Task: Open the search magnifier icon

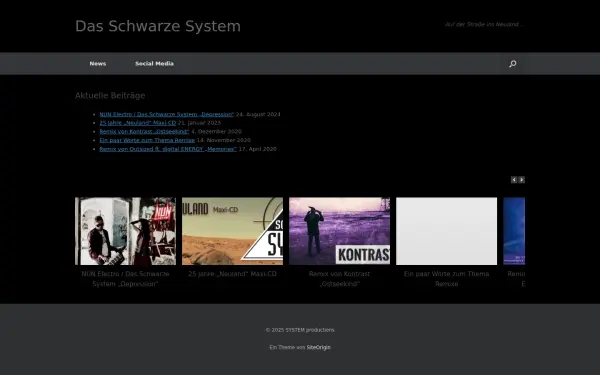Action: pyautogui.click(x=512, y=64)
